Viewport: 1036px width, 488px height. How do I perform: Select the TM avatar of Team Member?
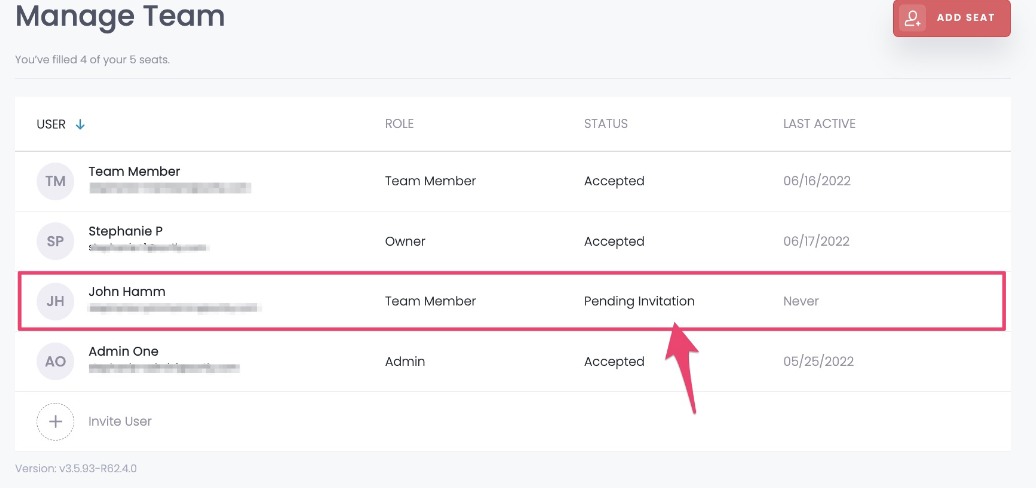click(56, 181)
